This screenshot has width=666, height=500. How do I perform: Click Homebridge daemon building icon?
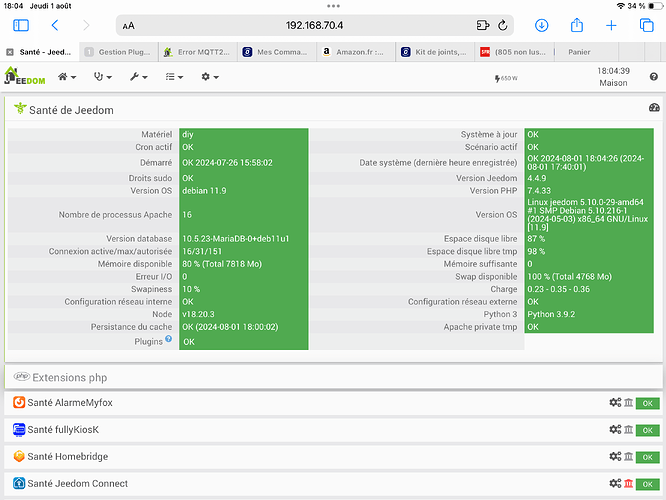coord(629,456)
